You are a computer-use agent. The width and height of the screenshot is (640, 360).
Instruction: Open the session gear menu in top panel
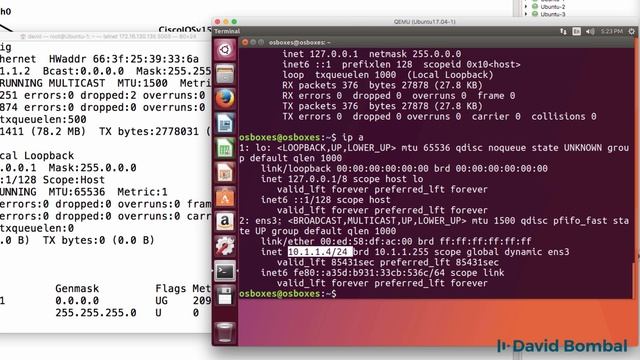pos(631,31)
